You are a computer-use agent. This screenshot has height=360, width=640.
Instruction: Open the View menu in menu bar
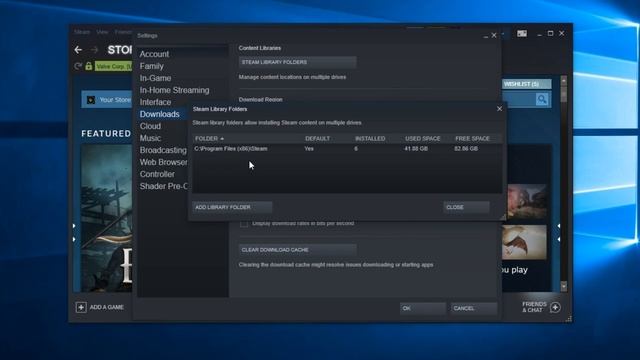click(x=102, y=32)
